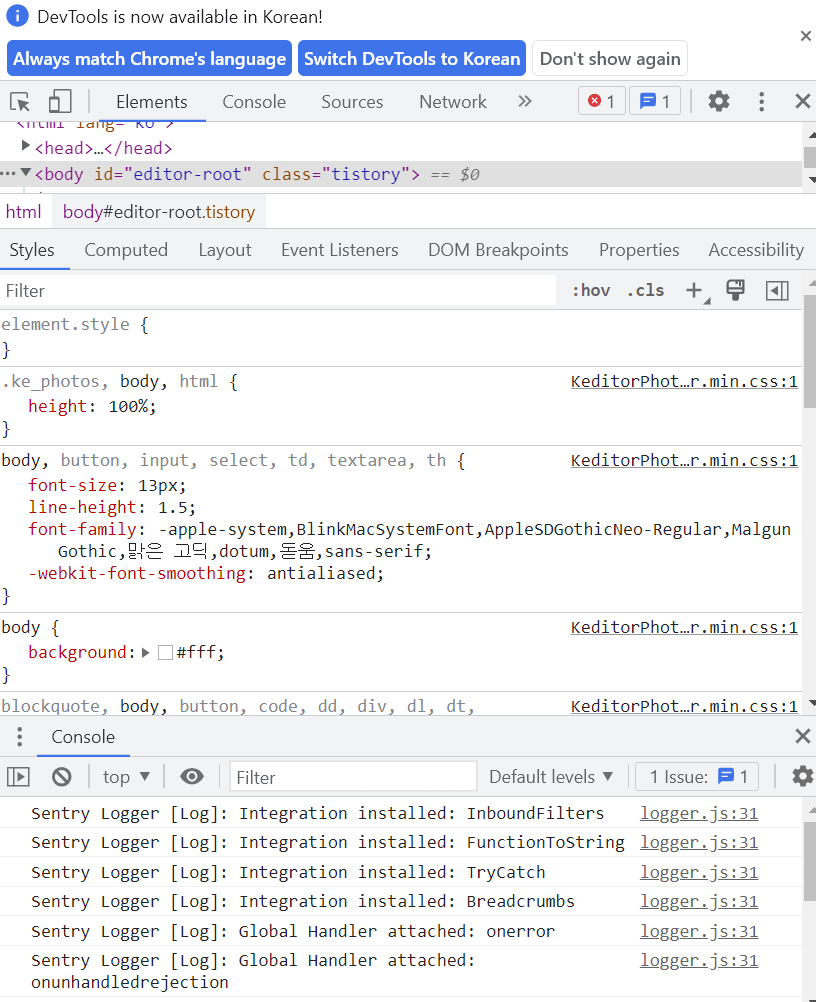Open KeditorPhot…r.min.css link for font-size rule
The image size is (816, 1002).
tap(684, 461)
